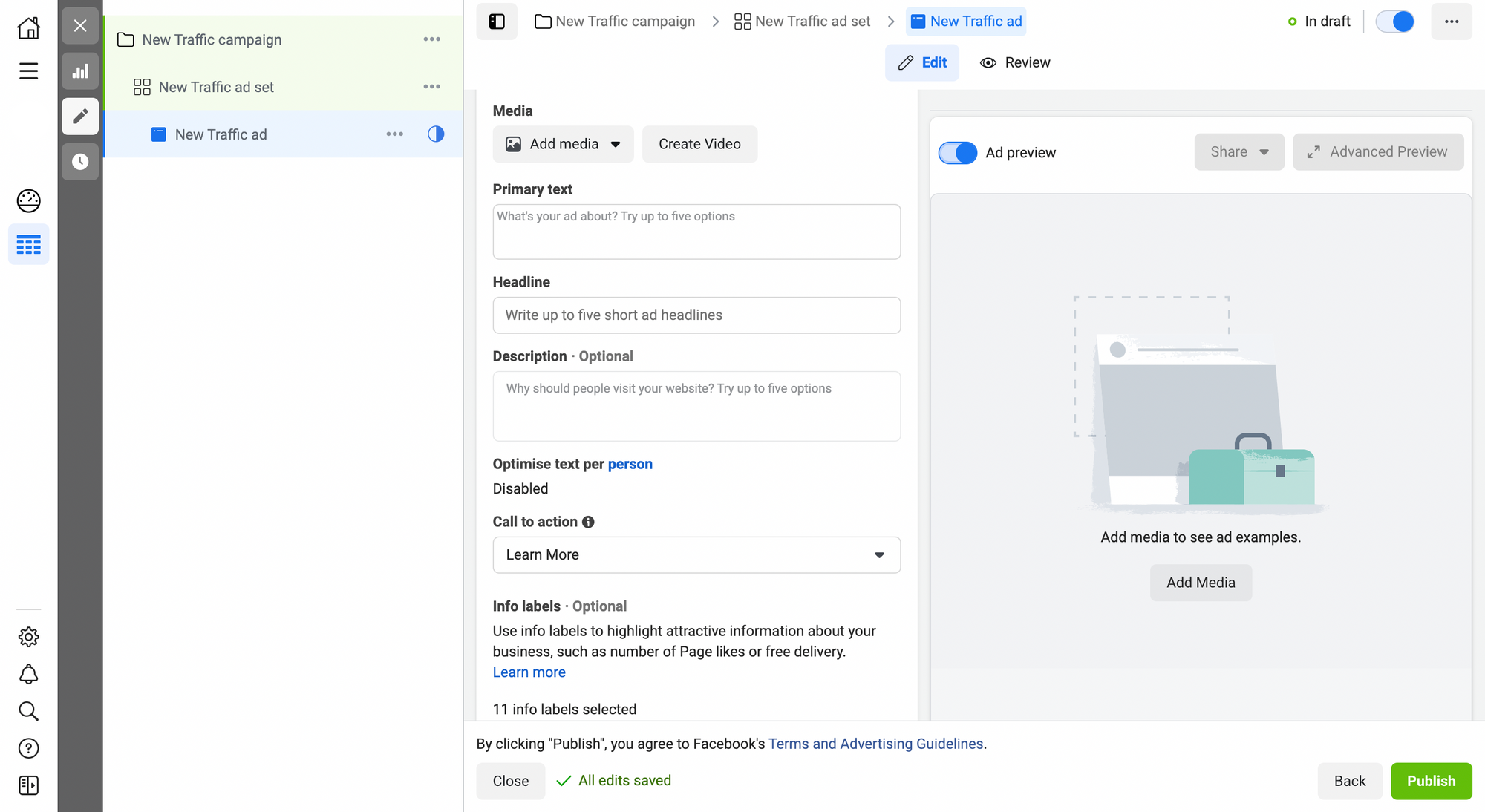Image resolution: width=1485 pixels, height=812 pixels.
Task: Open account overview gauge icon
Action: pyautogui.click(x=28, y=200)
